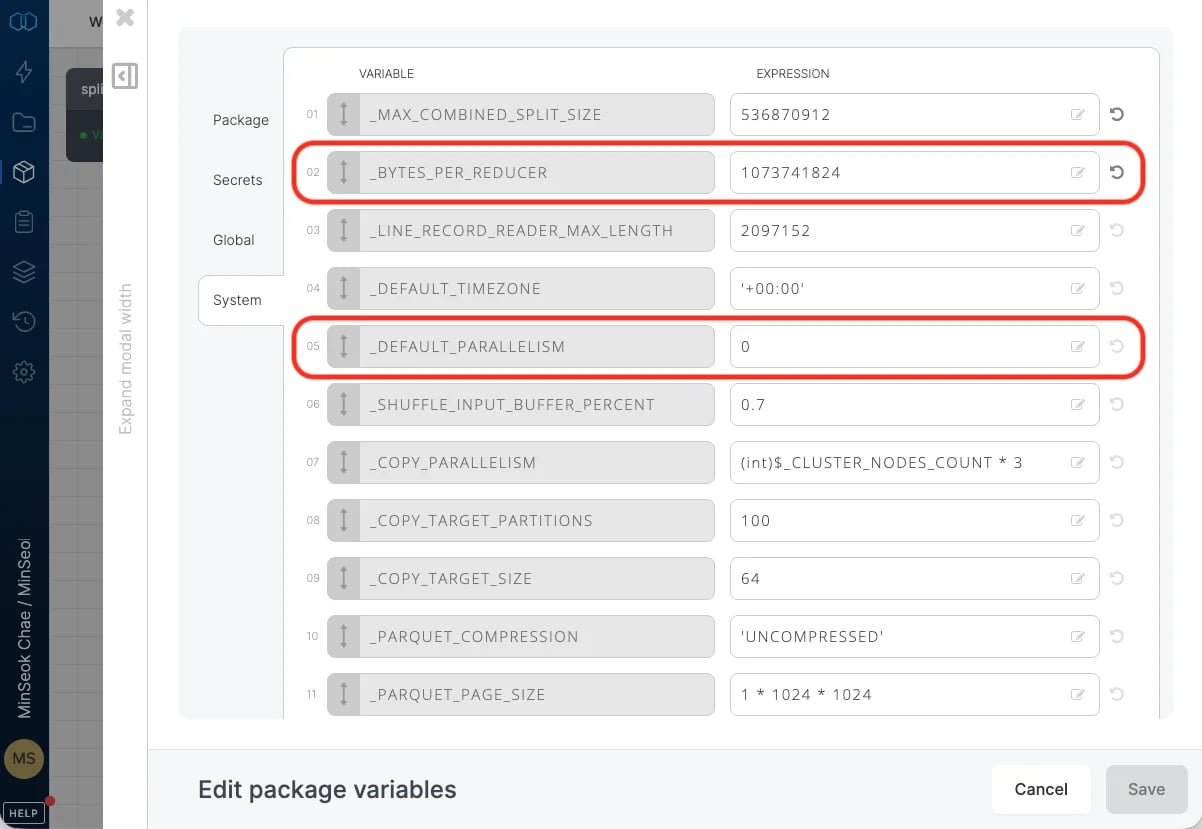Open the HELP badge
This screenshot has width=1202, height=829.
[x=24, y=813]
